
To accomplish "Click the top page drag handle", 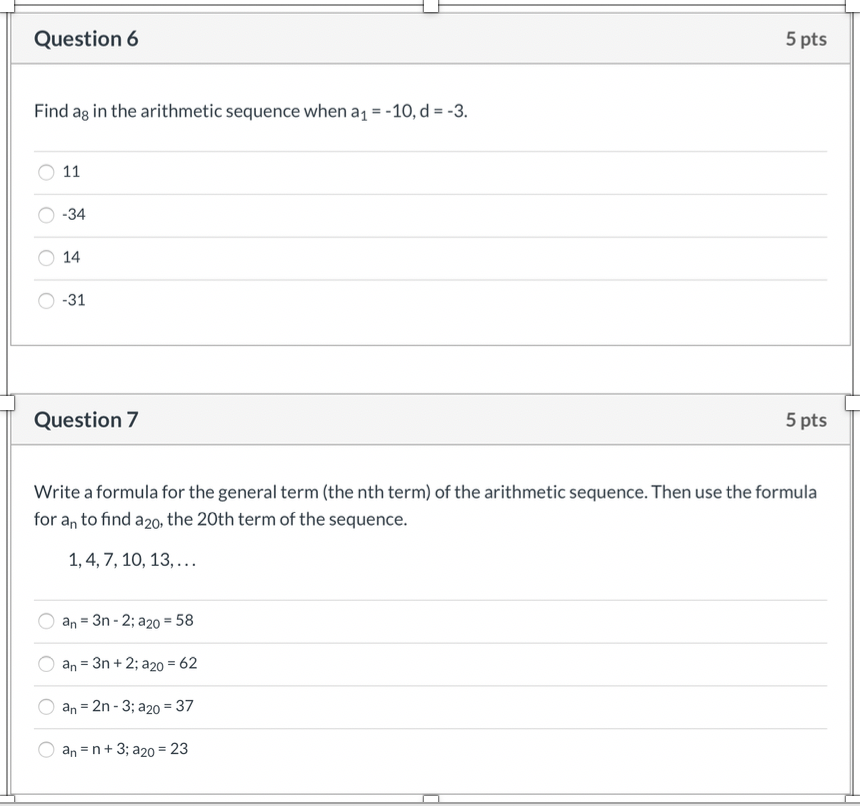I will tap(430, 5).
